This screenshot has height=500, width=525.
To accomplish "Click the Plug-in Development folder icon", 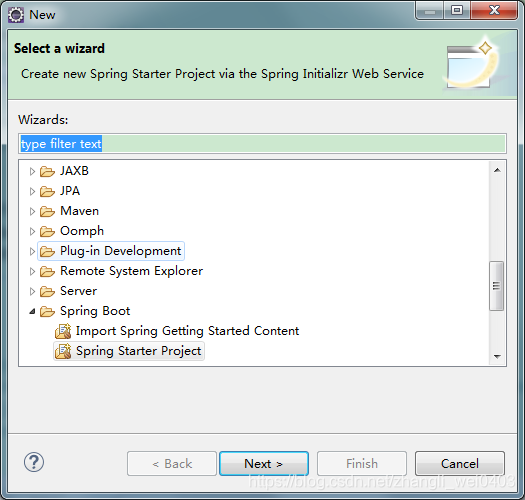I will (x=47, y=252).
